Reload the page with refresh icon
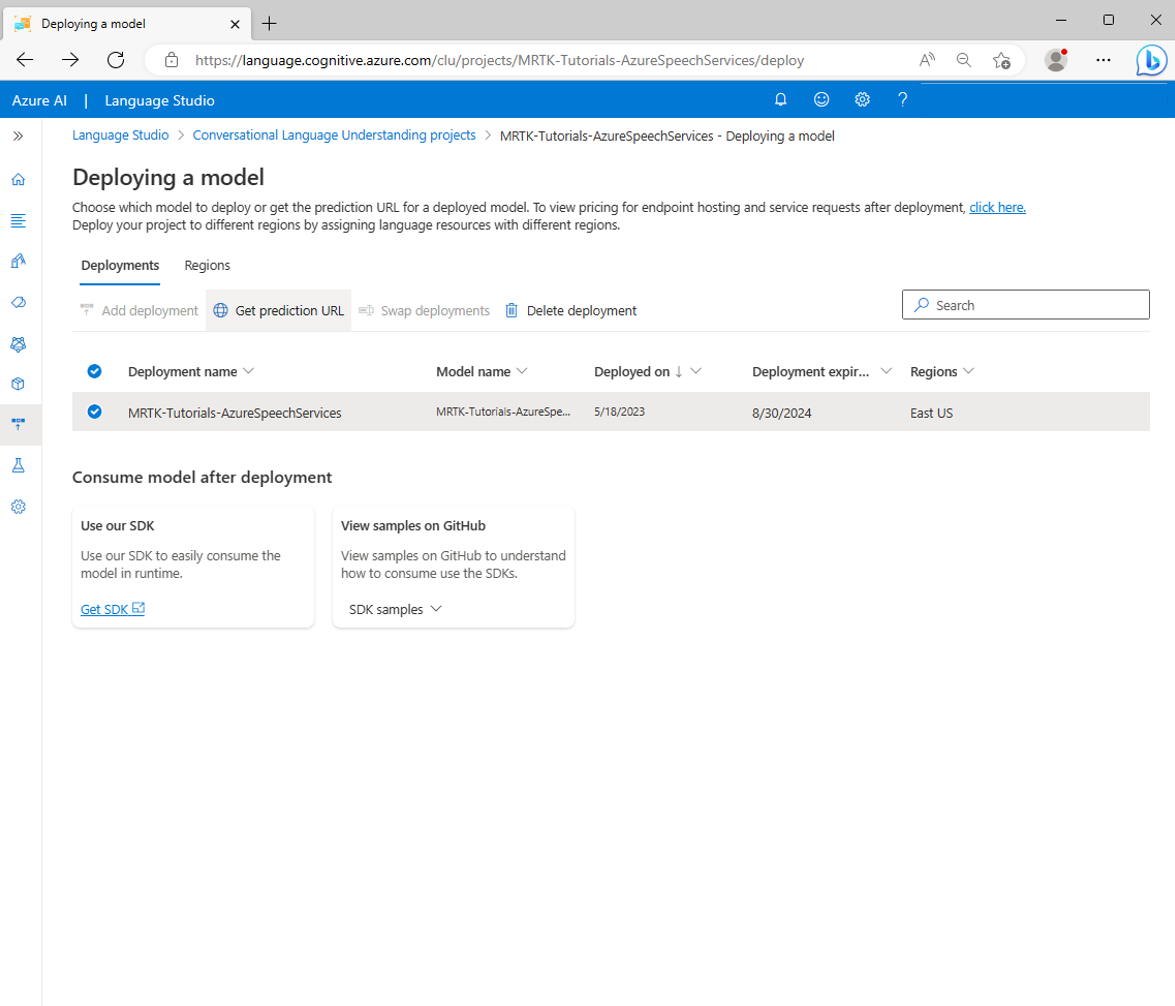Viewport: 1175px width, 1006px height. pyautogui.click(x=115, y=60)
